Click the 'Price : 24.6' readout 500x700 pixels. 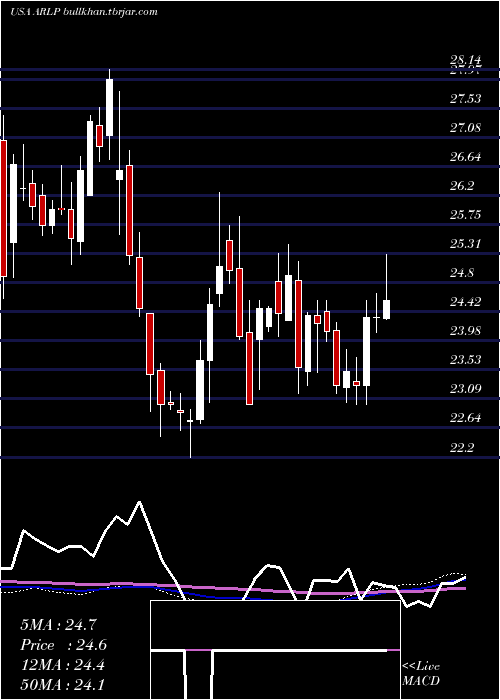pyautogui.click(x=63, y=645)
